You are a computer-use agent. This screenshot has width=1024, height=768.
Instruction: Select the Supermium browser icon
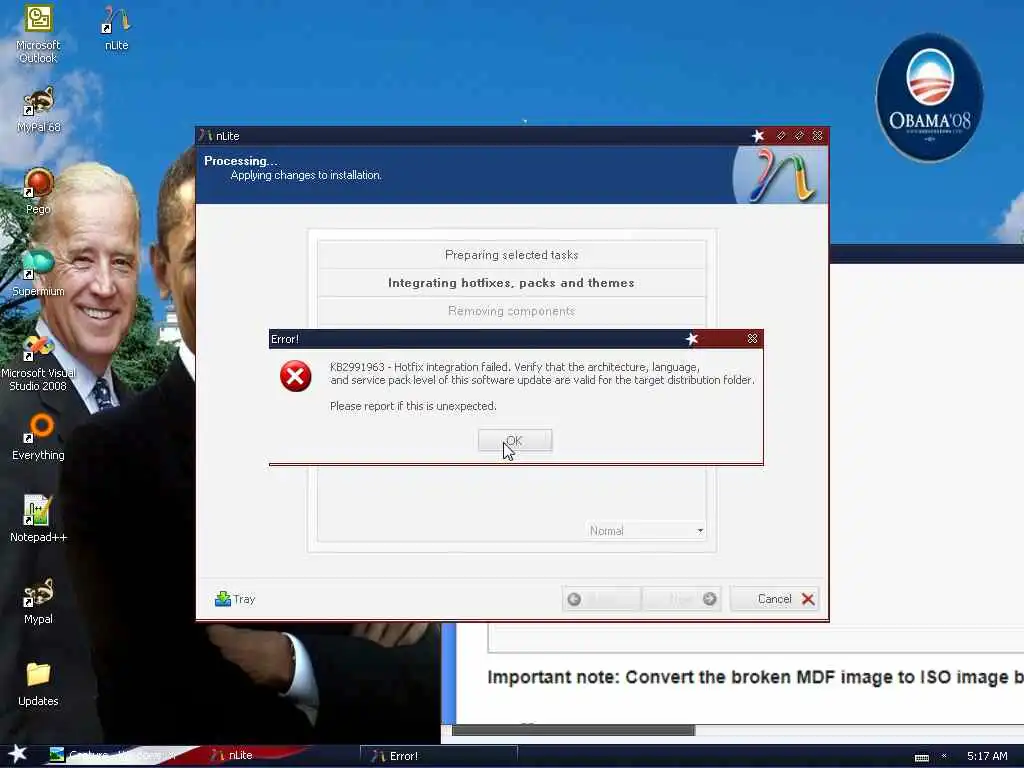38,273
